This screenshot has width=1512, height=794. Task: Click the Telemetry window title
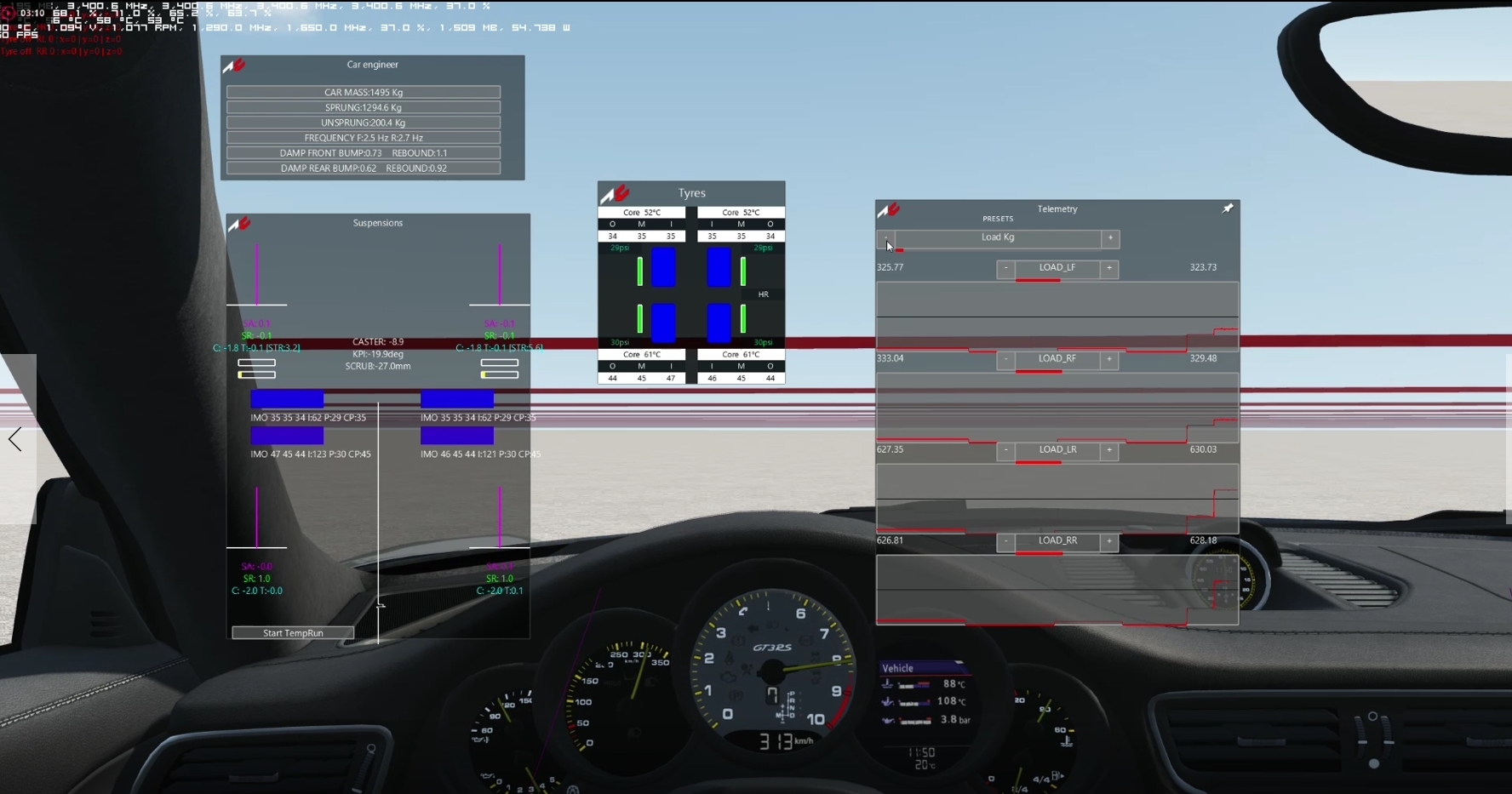click(x=1057, y=209)
